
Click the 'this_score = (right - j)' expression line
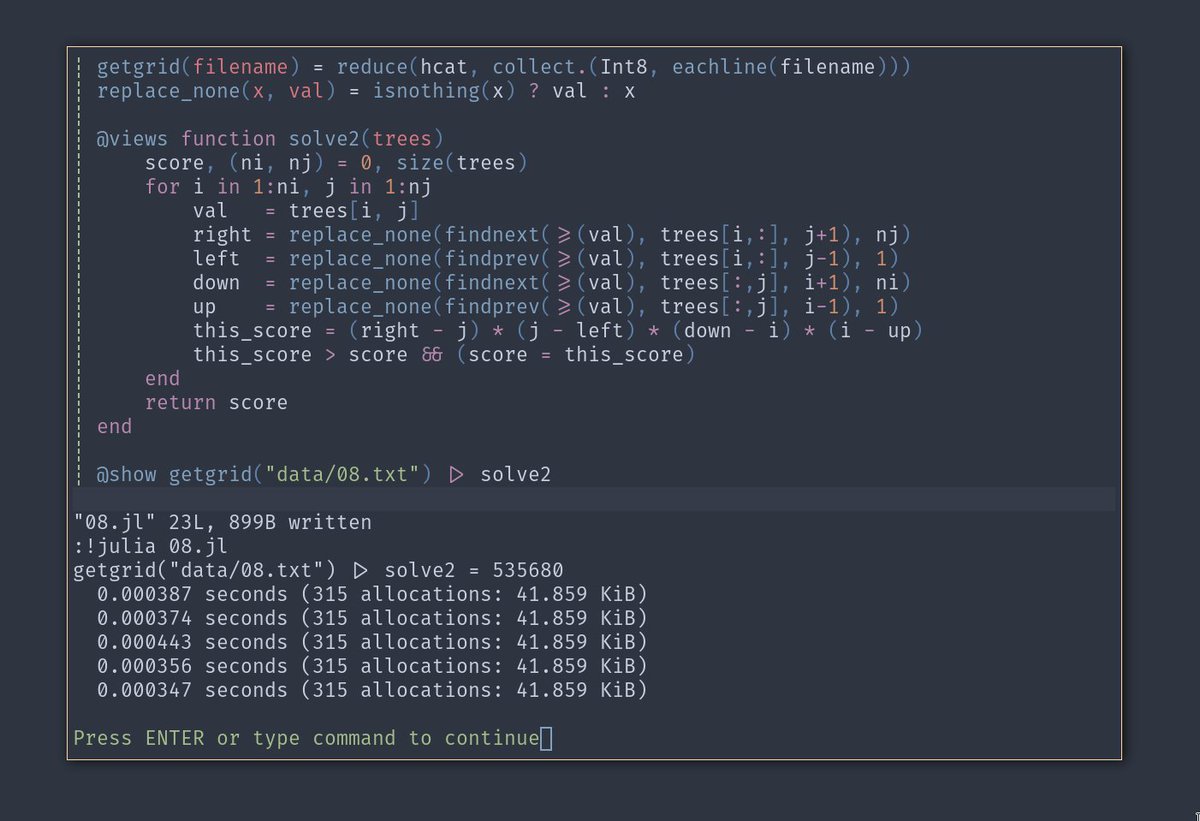pyautogui.click(x=558, y=331)
